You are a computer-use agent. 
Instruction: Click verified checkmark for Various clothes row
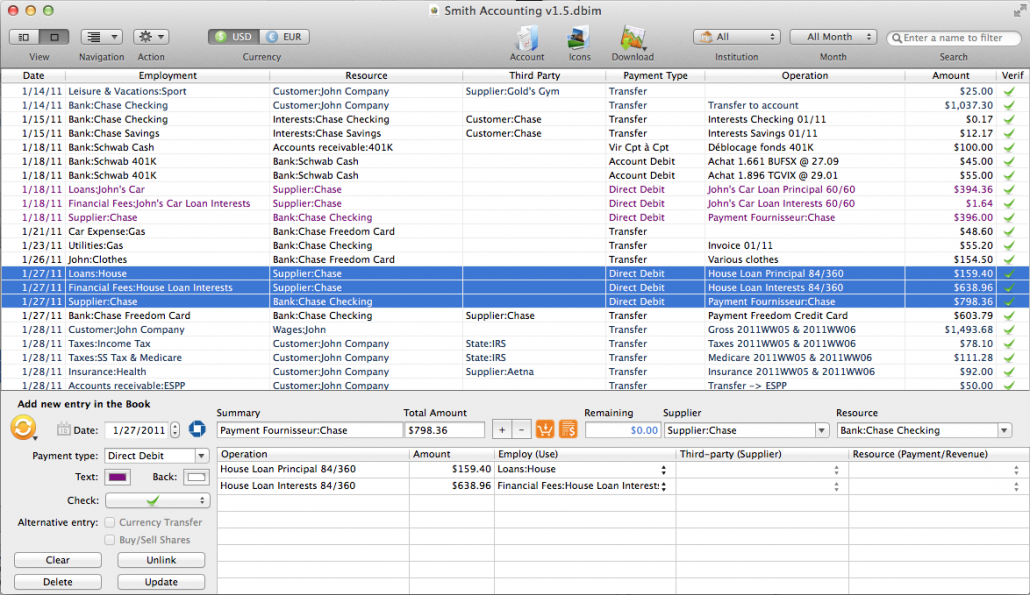coord(1009,259)
